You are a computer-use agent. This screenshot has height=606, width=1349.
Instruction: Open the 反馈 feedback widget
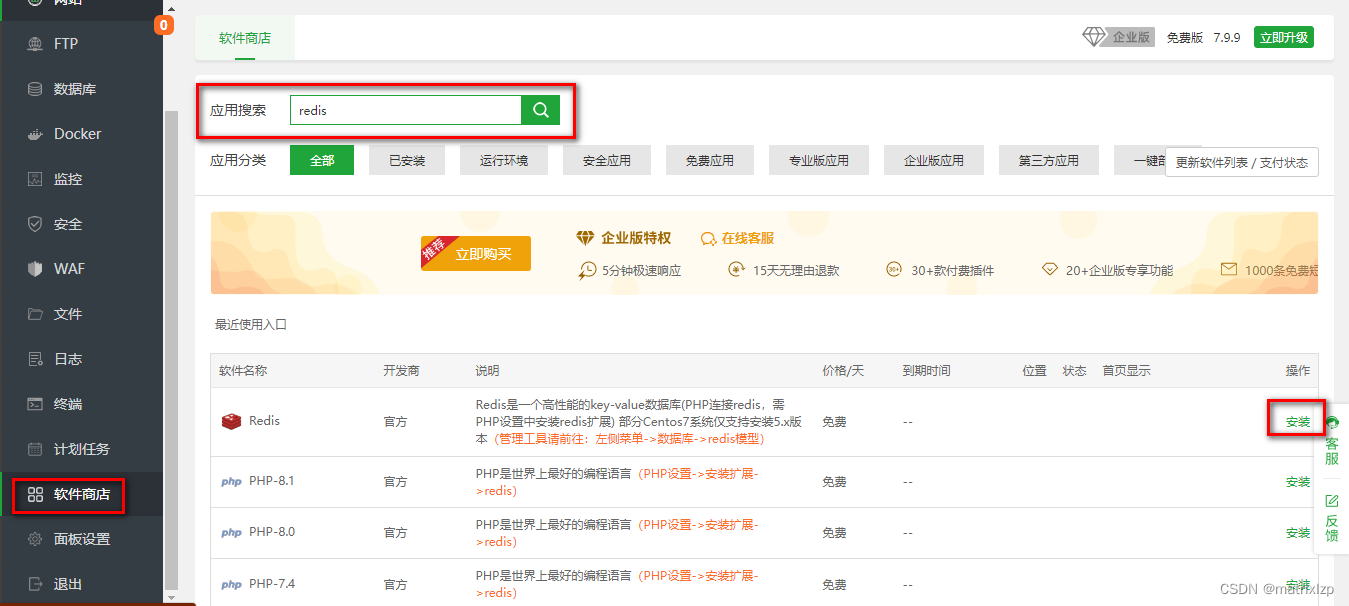pos(1332,518)
